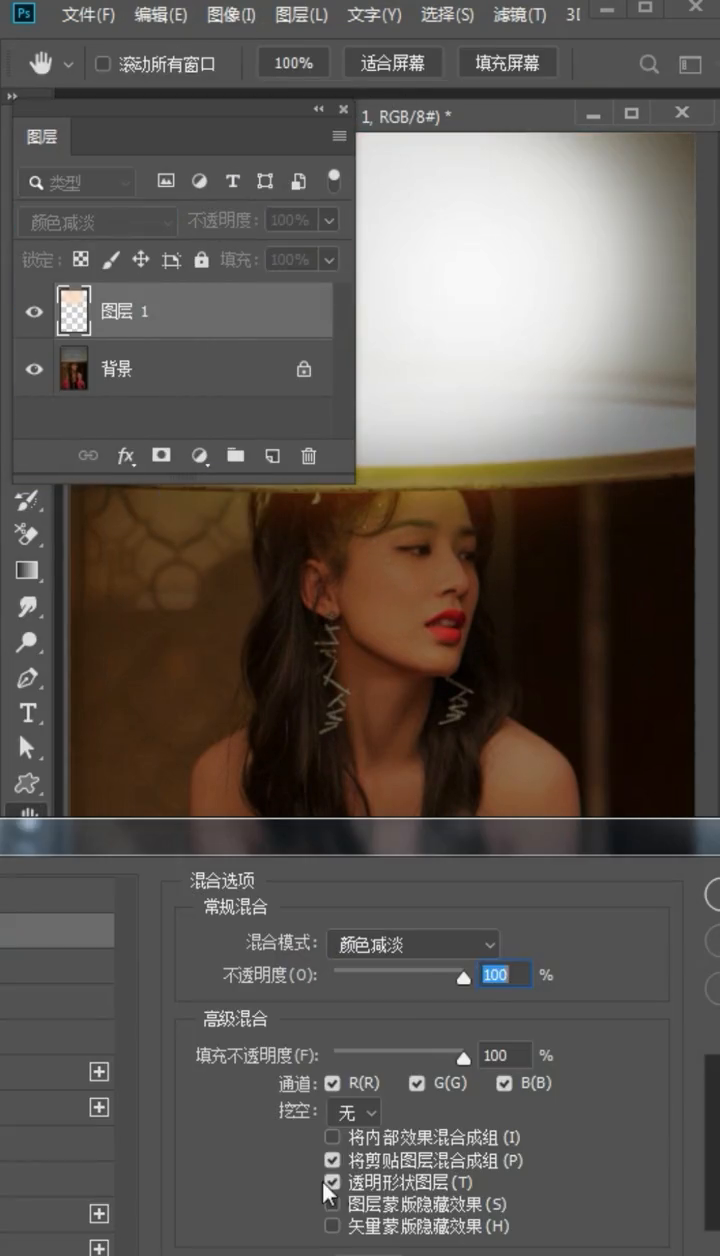Screen dimensions: 720x1256
Task: Hide the 图层 1 layer visibility
Action: click(34, 311)
